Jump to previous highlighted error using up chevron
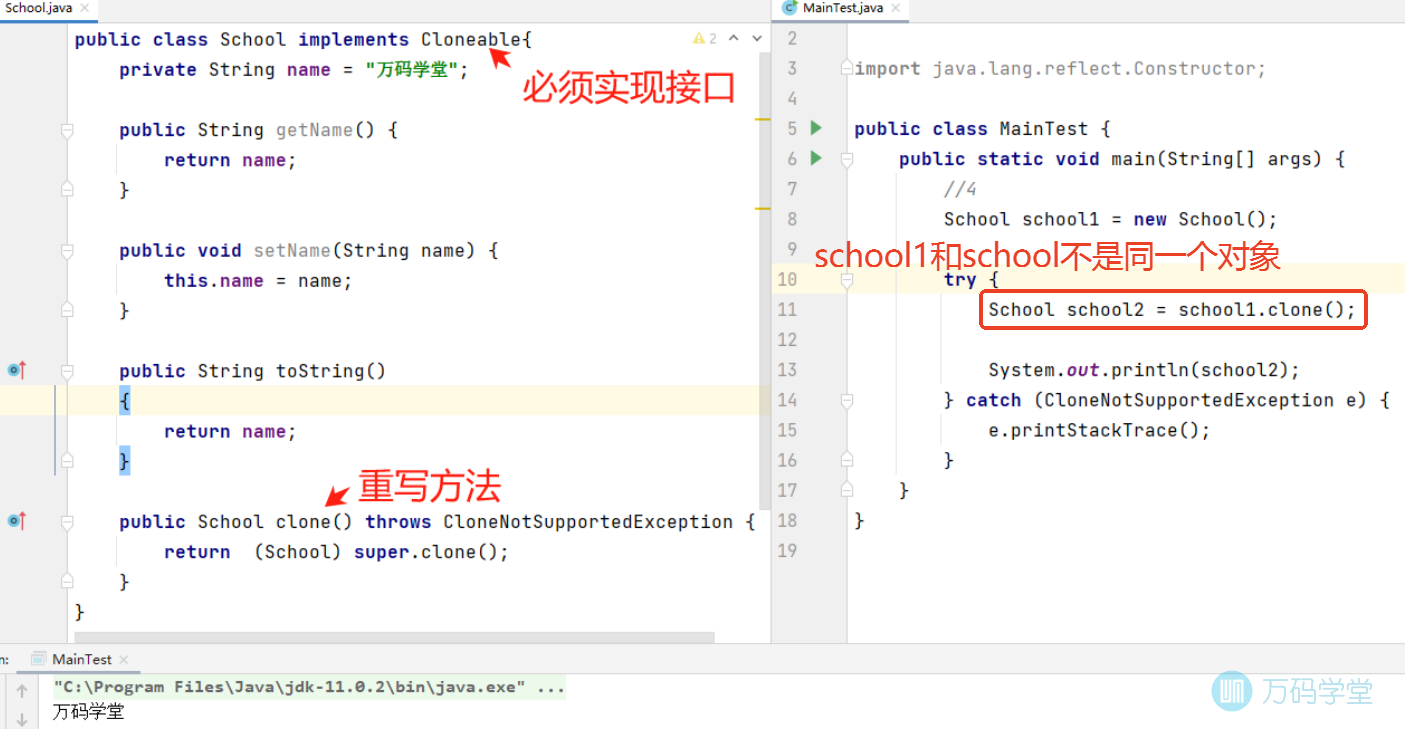Viewport: 1411px width, 731px height. (733, 38)
